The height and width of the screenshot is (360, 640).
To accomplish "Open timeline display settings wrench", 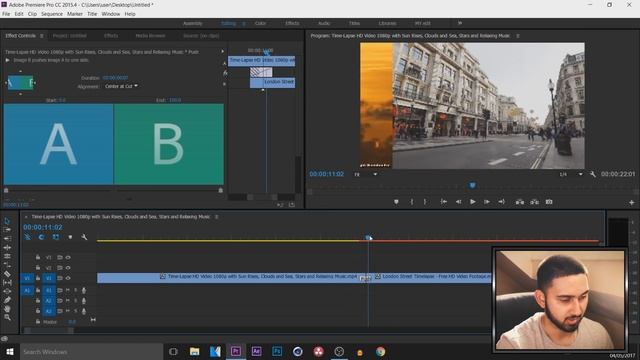I will (x=84, y=237).
